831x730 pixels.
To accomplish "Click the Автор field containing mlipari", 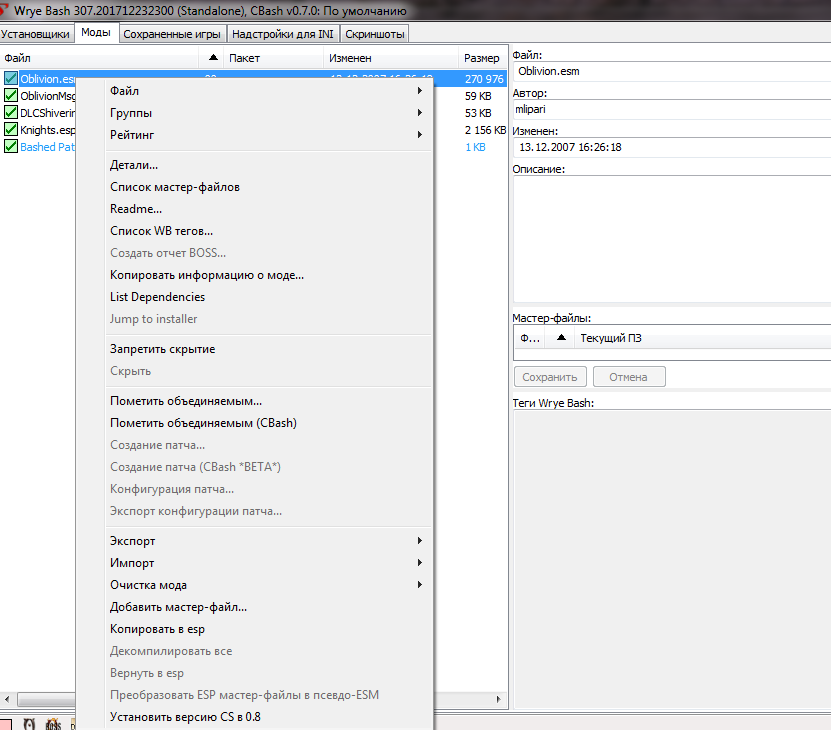I will (x=672, y=109).
